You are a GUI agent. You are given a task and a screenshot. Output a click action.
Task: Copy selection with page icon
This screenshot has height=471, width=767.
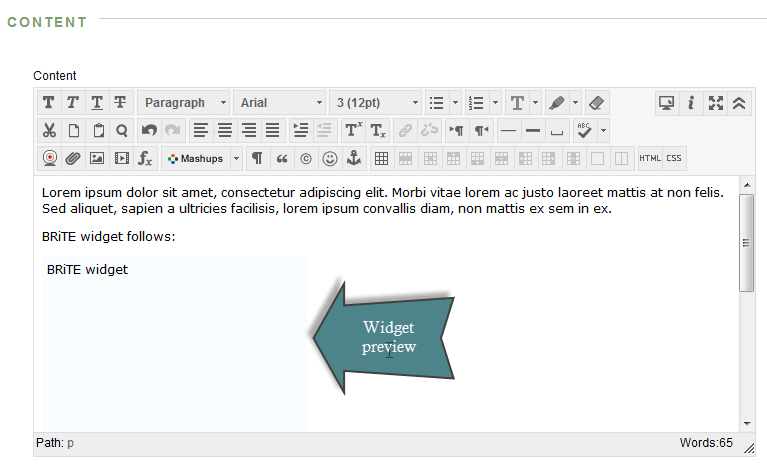click(73, 131)
